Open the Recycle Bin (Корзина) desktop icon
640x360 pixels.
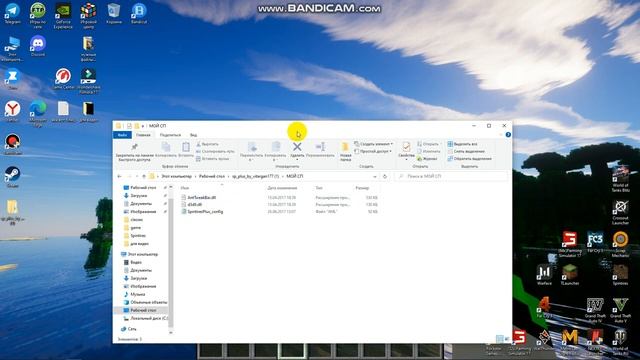click(113, 13)
